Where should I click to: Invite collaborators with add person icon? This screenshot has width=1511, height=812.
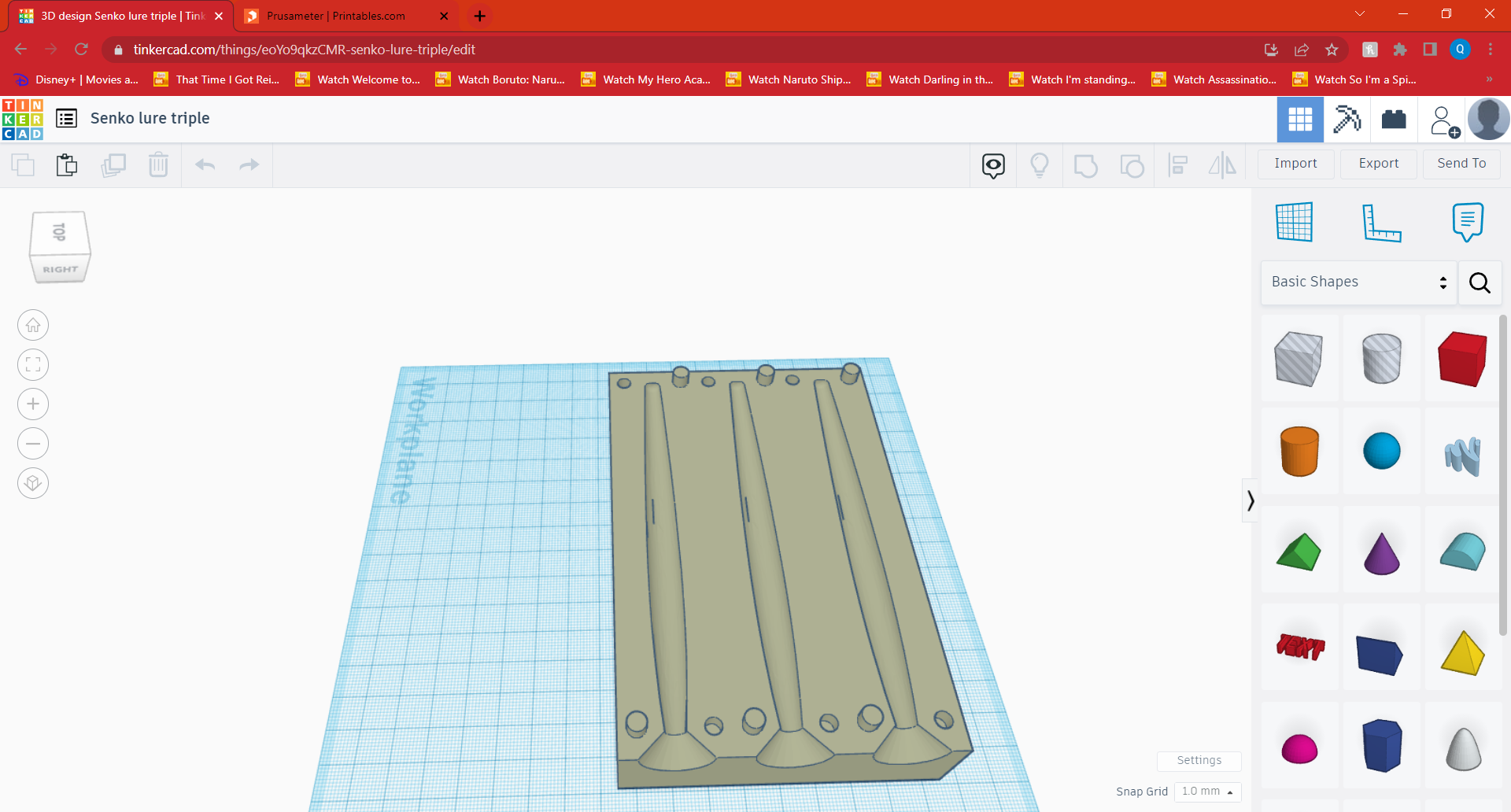(1444, 121)
